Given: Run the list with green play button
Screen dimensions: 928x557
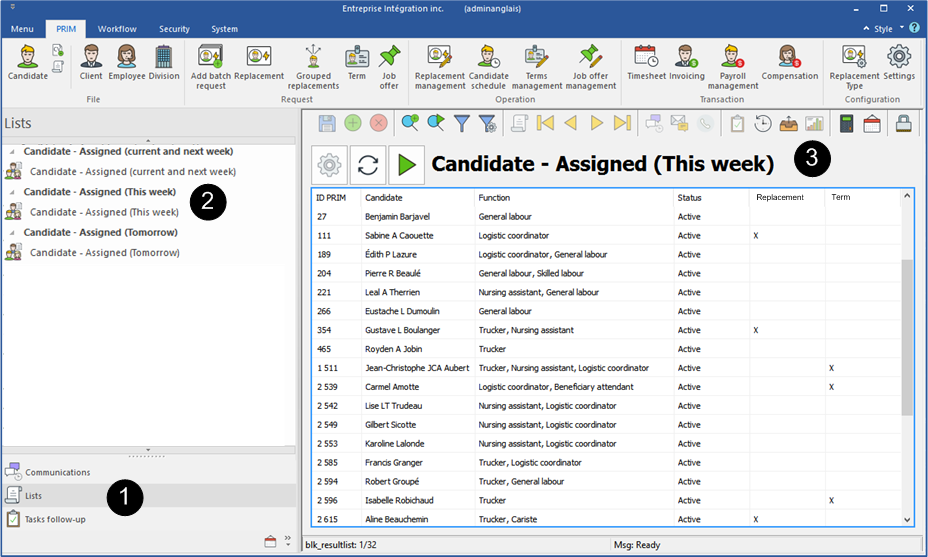Looking at the screenshot, I should click(x=407, y=165).
